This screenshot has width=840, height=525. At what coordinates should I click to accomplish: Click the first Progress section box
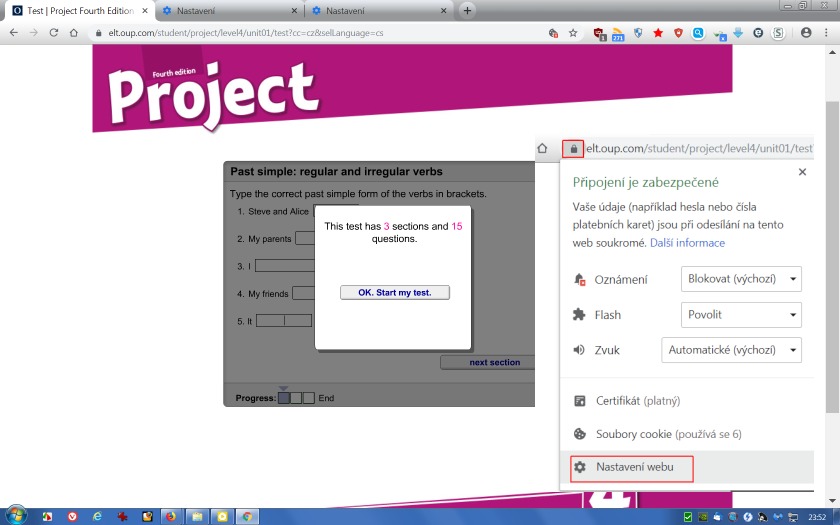point(284,398)
